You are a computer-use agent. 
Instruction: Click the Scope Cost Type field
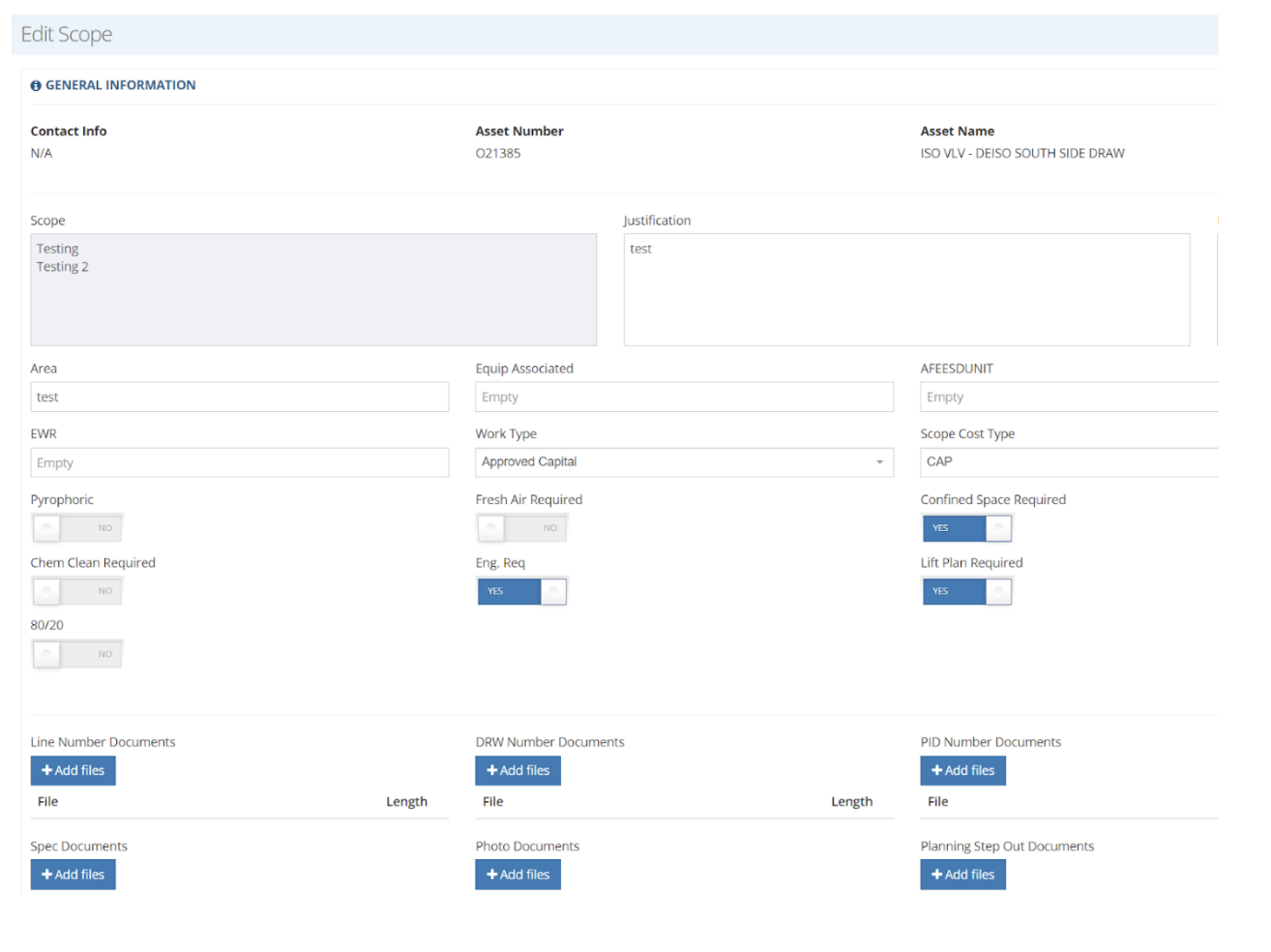pos(1068,462)
